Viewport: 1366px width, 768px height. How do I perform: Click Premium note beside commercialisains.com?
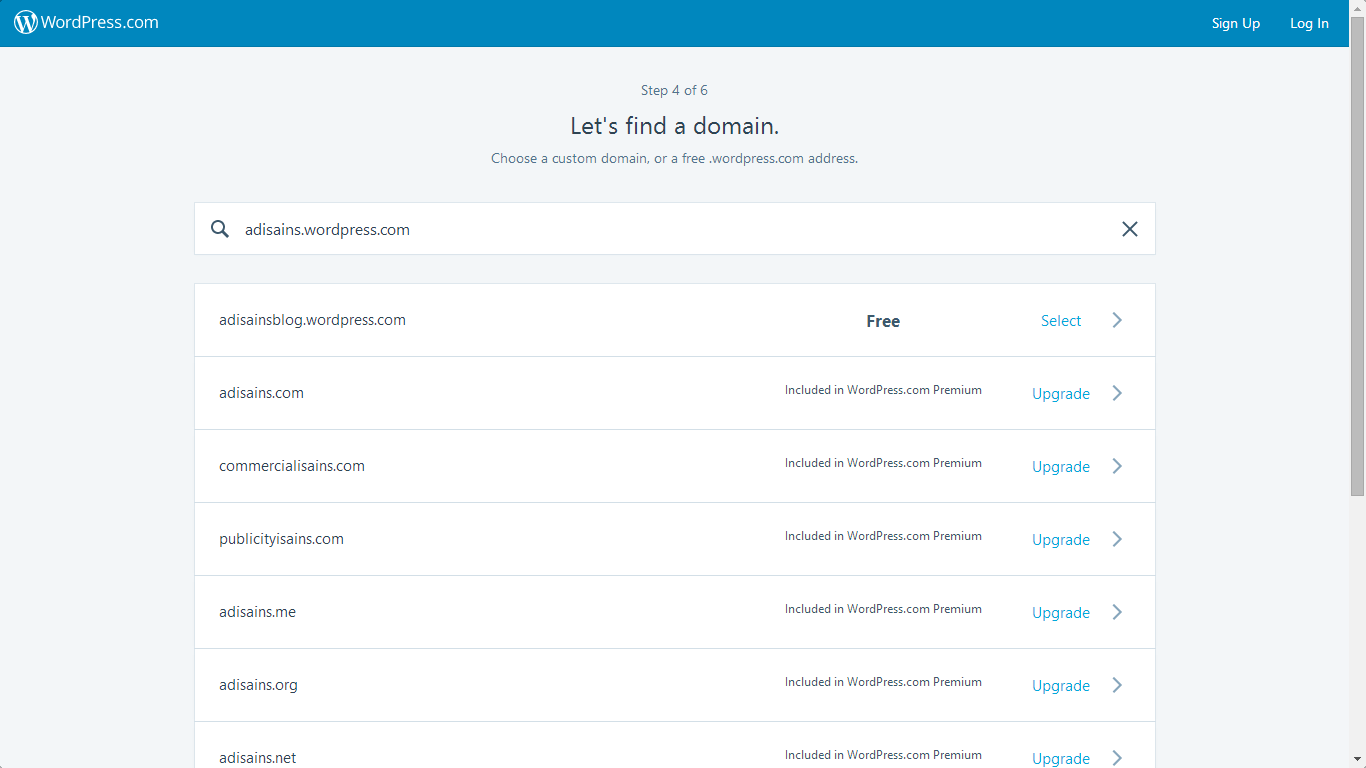point(883,463)
